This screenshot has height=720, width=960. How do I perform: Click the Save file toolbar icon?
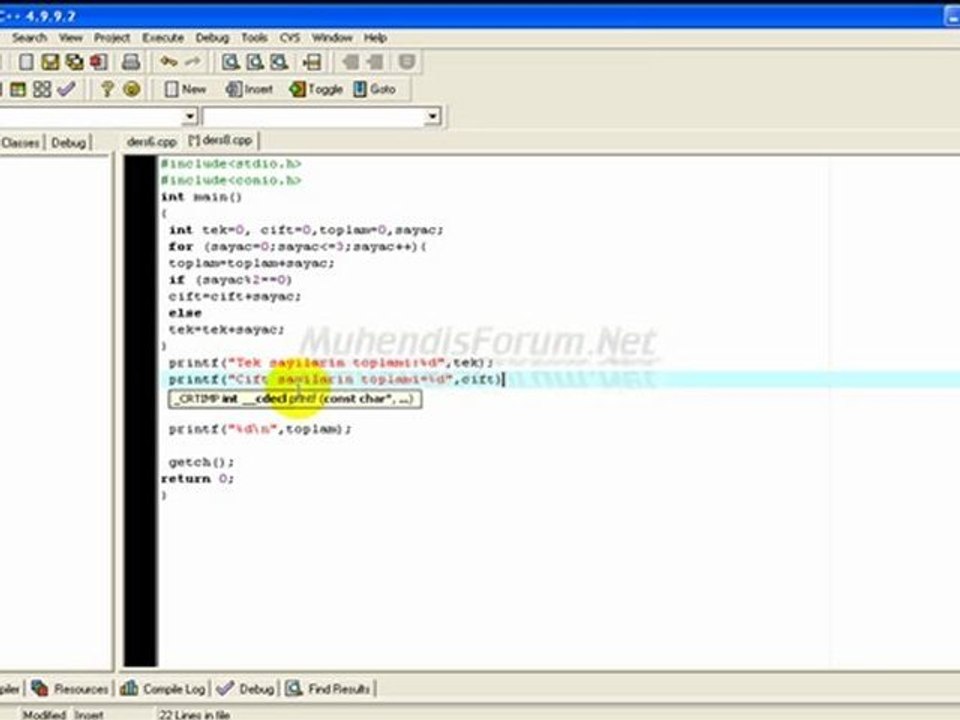[x=50, y=62]
